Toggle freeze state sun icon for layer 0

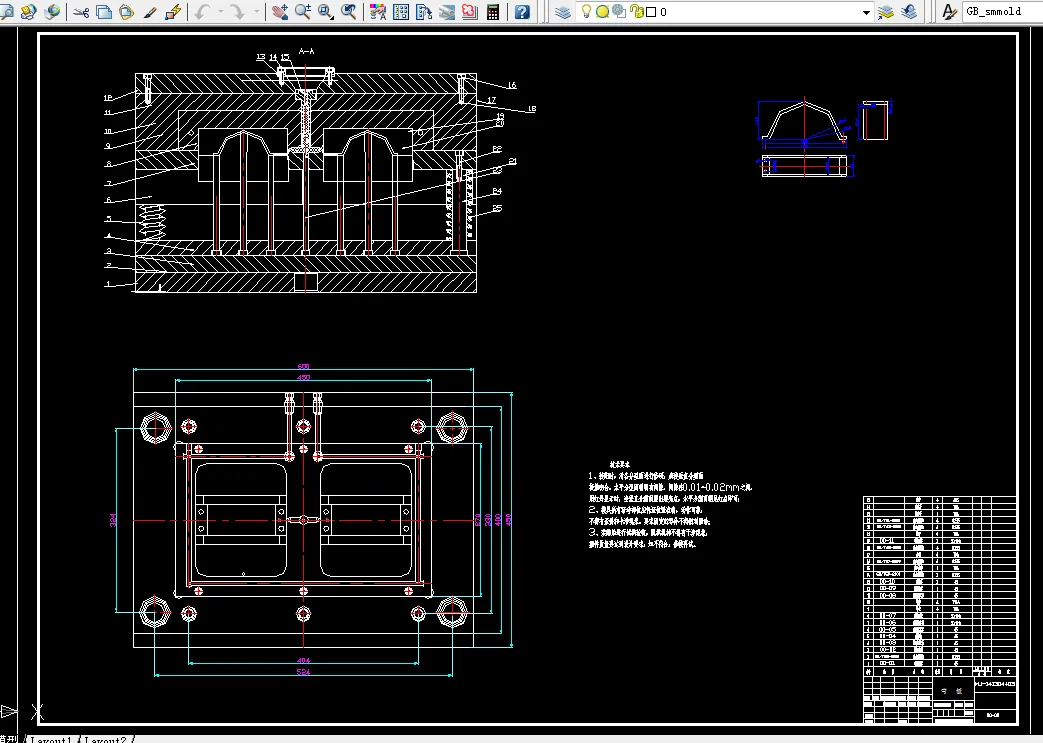coord(604,12)
